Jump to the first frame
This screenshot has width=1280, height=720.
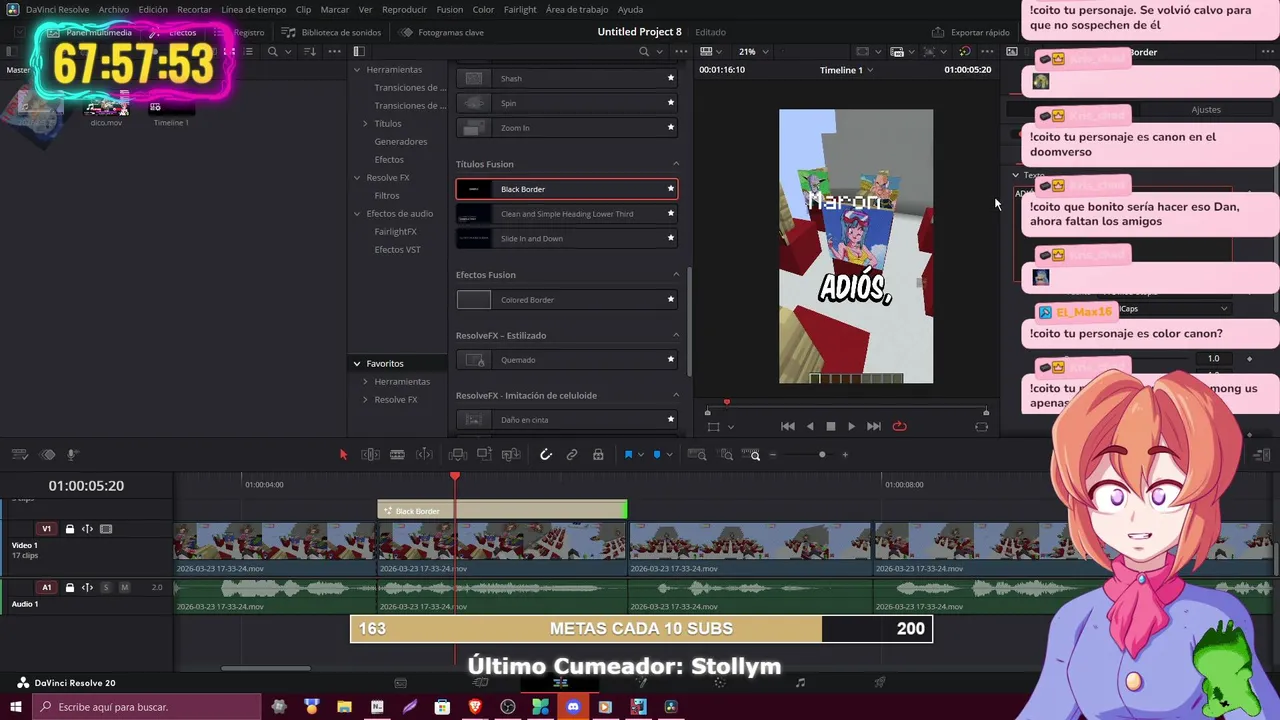pos(788,426)
